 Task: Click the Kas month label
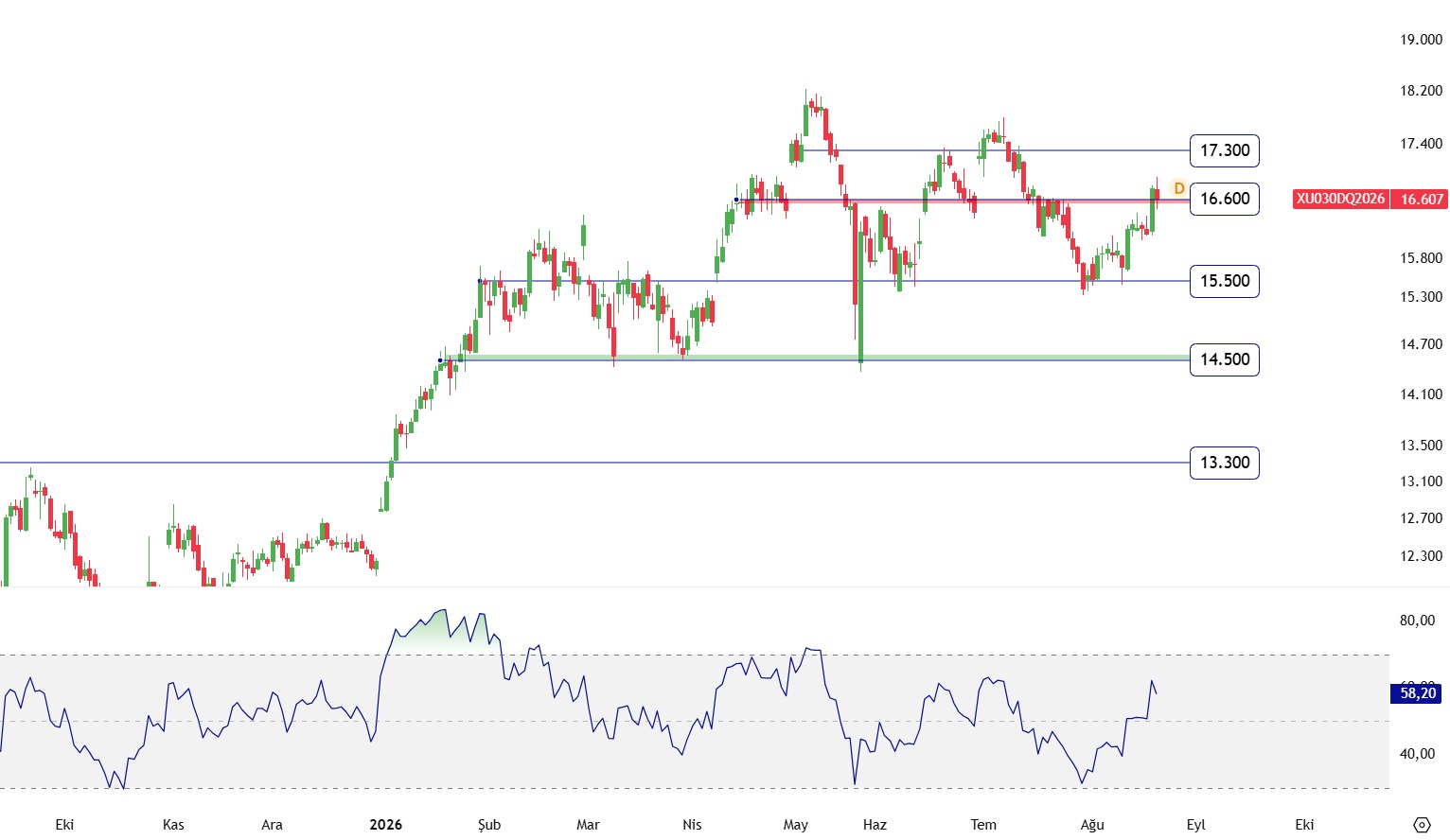pos(173,825)
